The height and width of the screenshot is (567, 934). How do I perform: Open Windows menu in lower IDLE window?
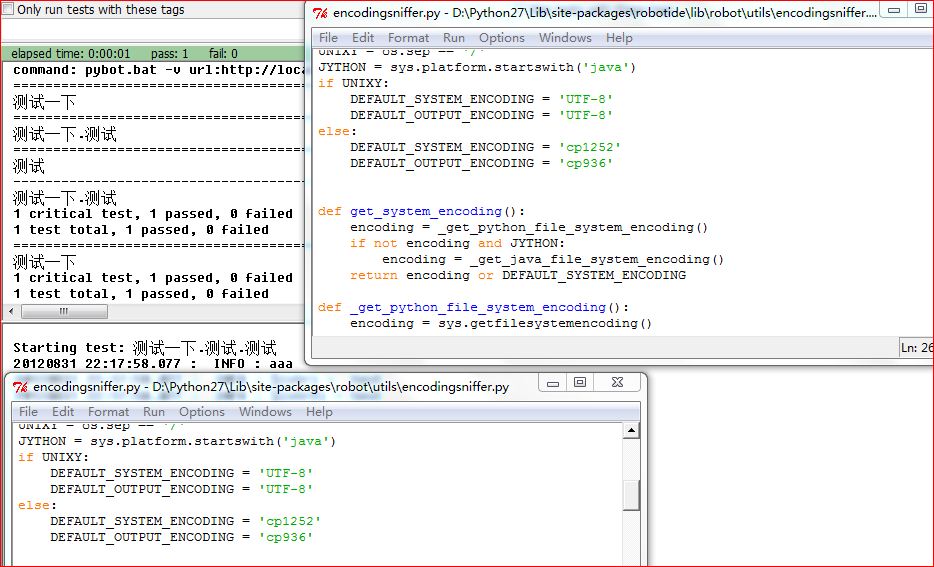265,412
